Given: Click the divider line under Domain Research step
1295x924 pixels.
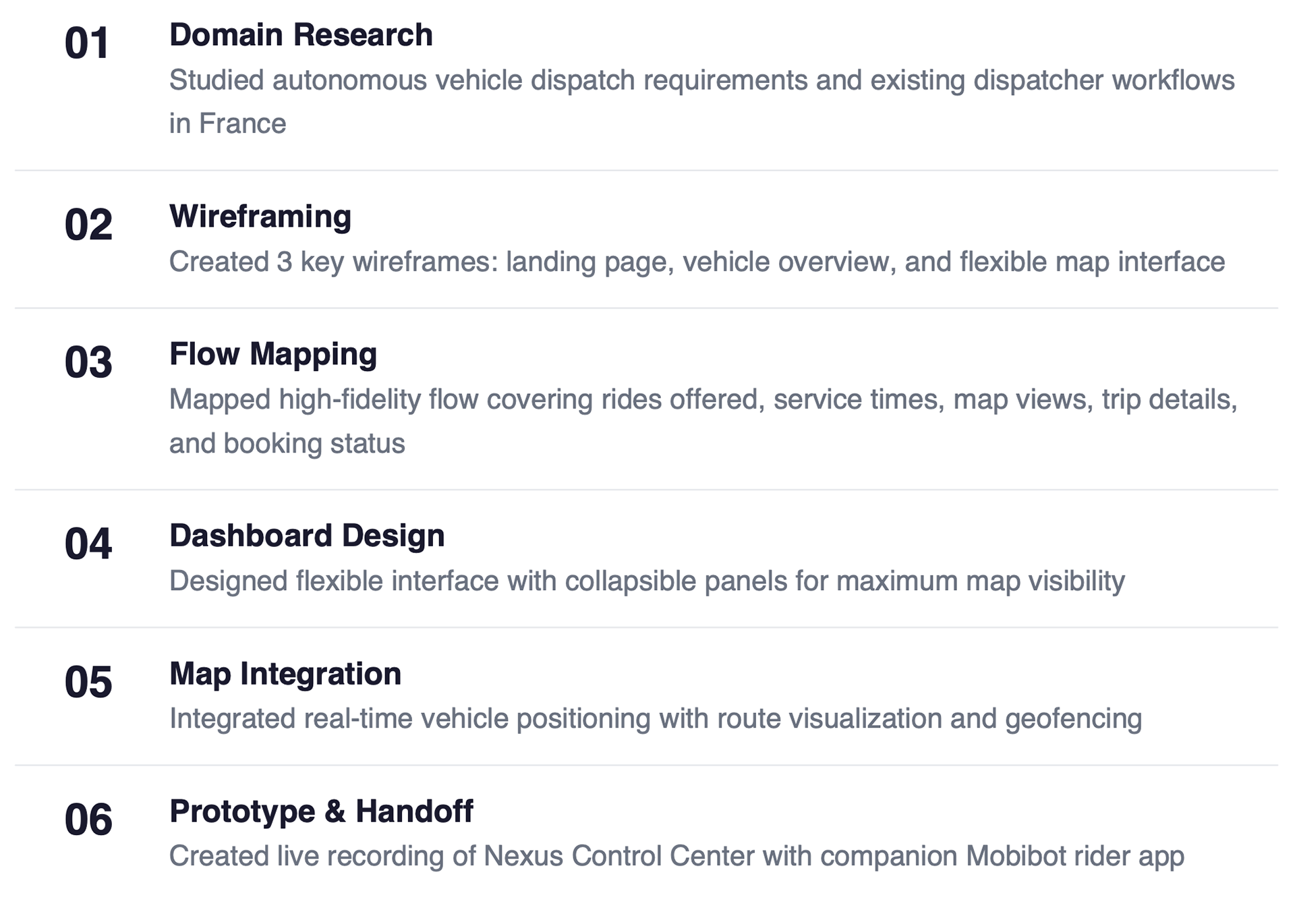Looking at the screenshot, I should pos(646,171).
